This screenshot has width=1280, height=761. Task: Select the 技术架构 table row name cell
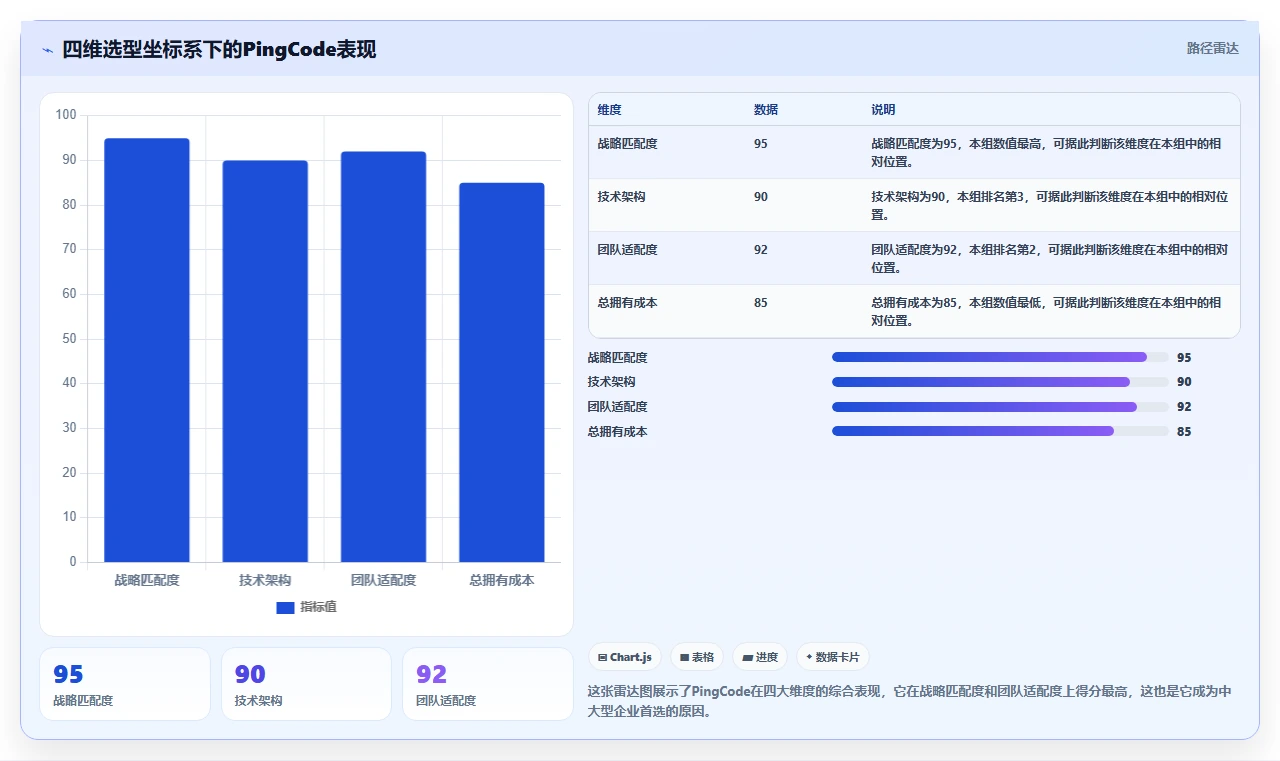(621, 197)
